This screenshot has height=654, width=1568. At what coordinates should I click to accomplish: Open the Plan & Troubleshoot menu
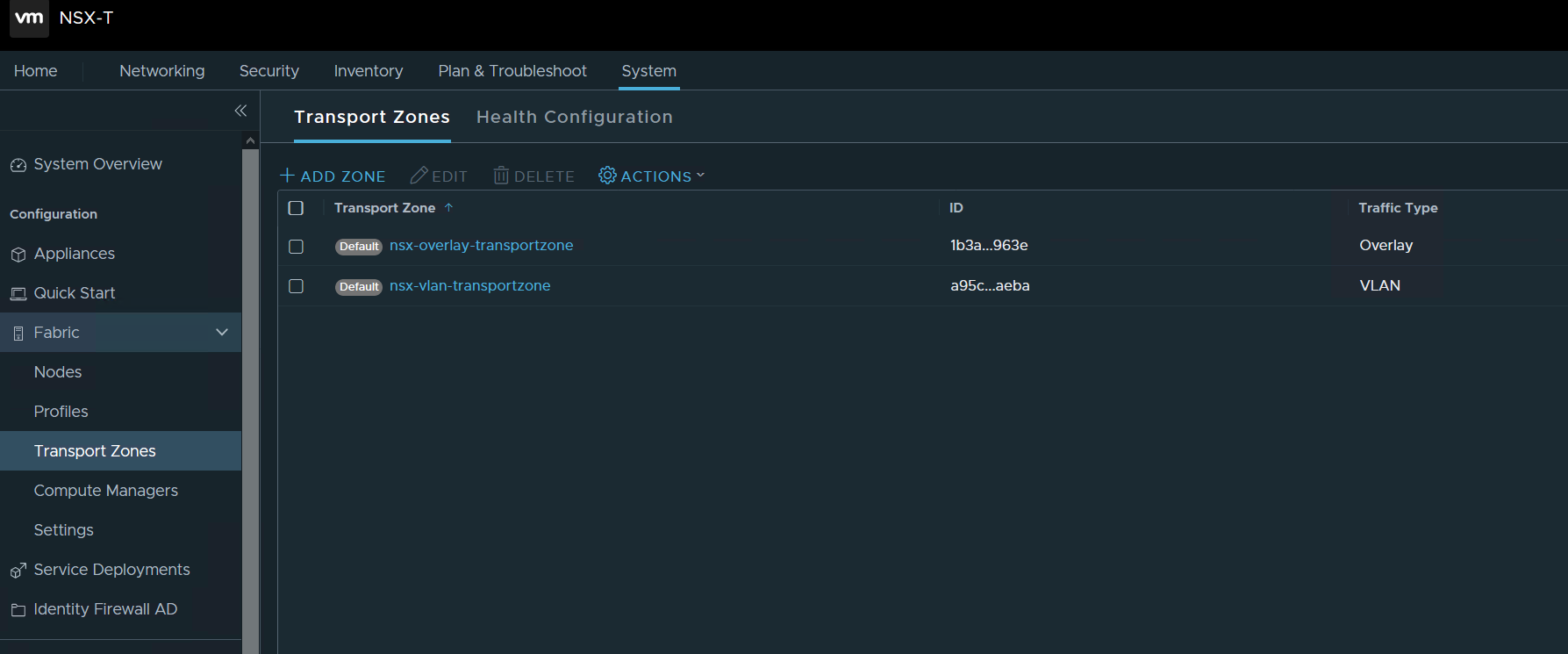pos(512,71)
